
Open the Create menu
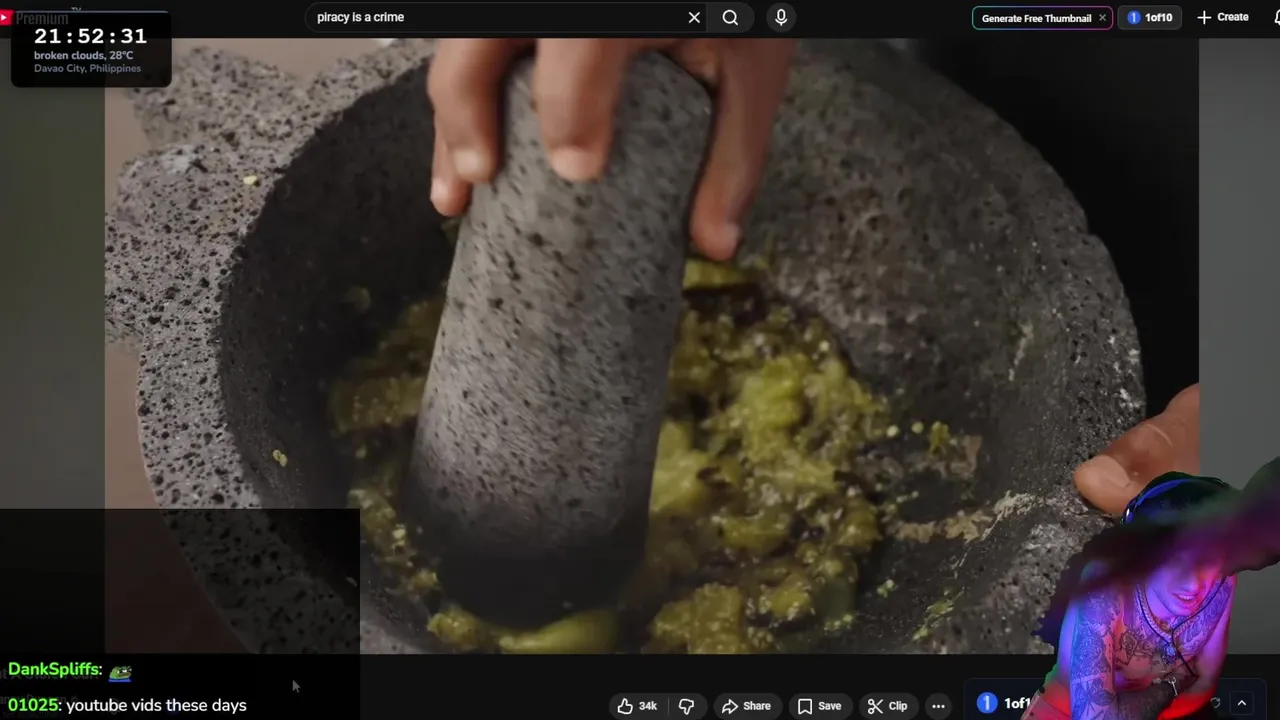(x=1223, y=17)
